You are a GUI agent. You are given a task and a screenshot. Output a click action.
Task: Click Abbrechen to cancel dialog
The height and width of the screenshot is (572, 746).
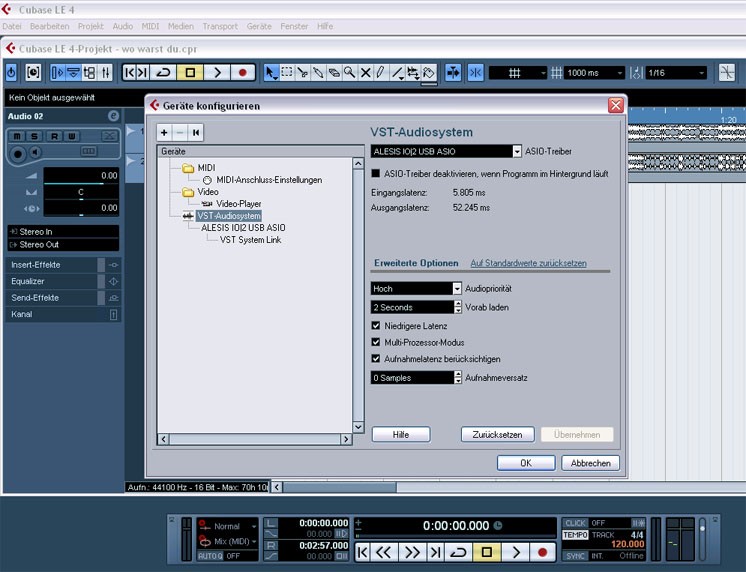pos(590,463)
